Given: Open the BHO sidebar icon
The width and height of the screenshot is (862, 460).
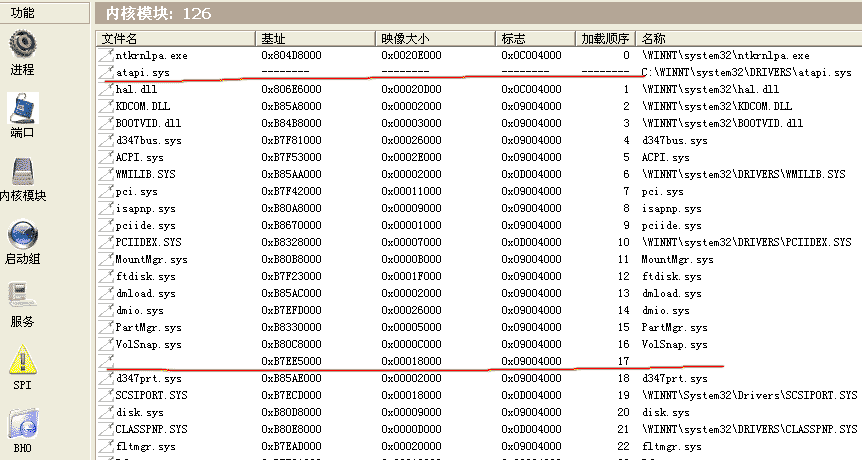Looking at the screenshot, I should (23, 423).
